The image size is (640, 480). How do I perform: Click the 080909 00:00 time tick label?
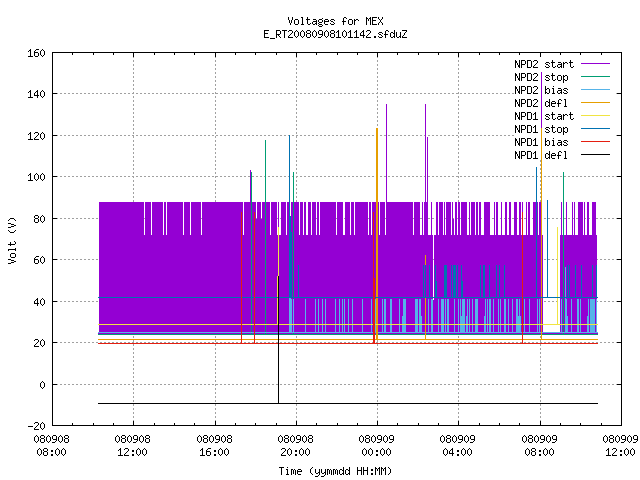[x=377, y=446]
